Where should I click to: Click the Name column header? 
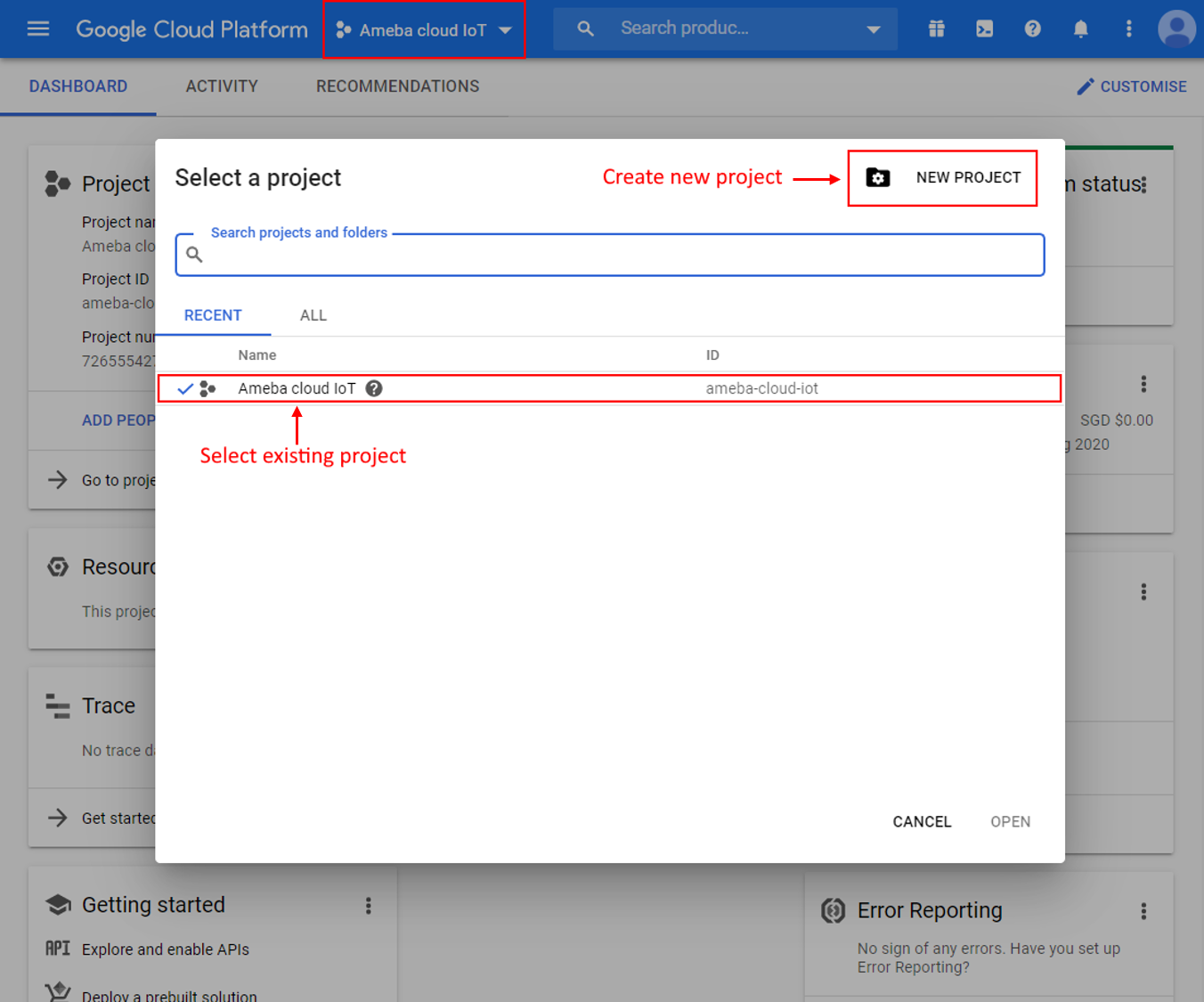click(x=256, y=355)
